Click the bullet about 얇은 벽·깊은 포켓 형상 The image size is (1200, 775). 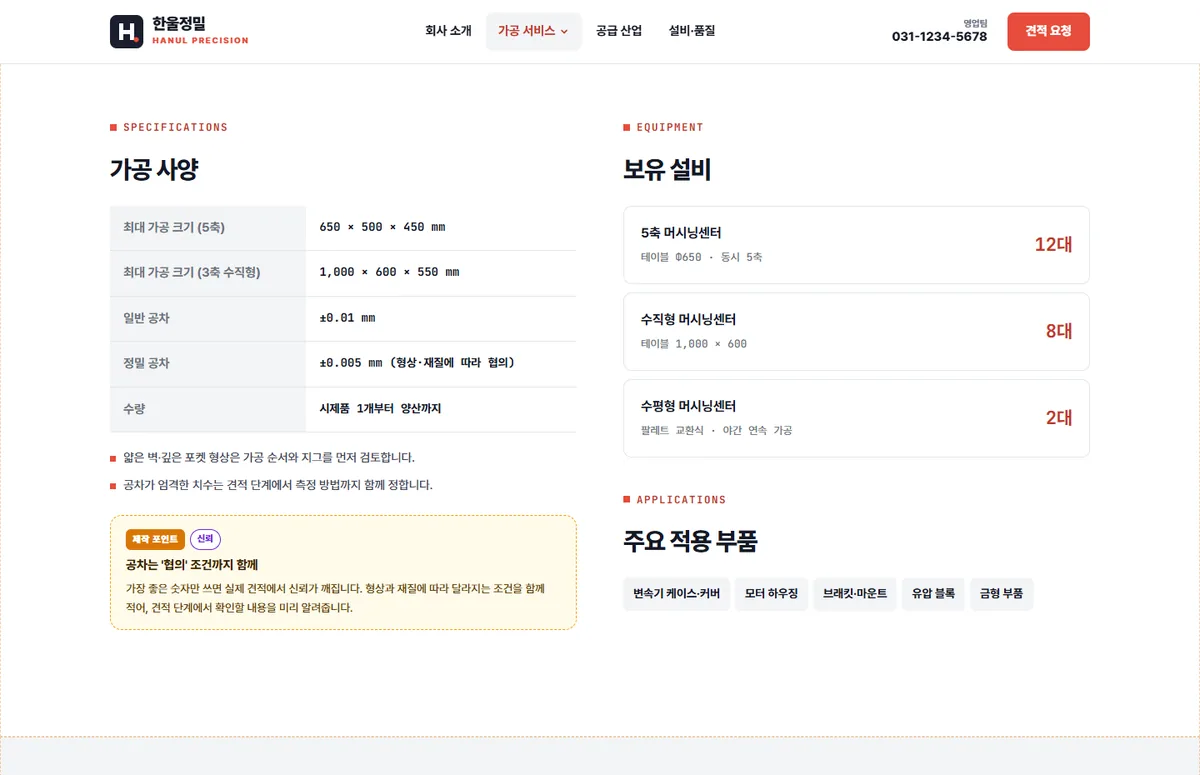268,458
